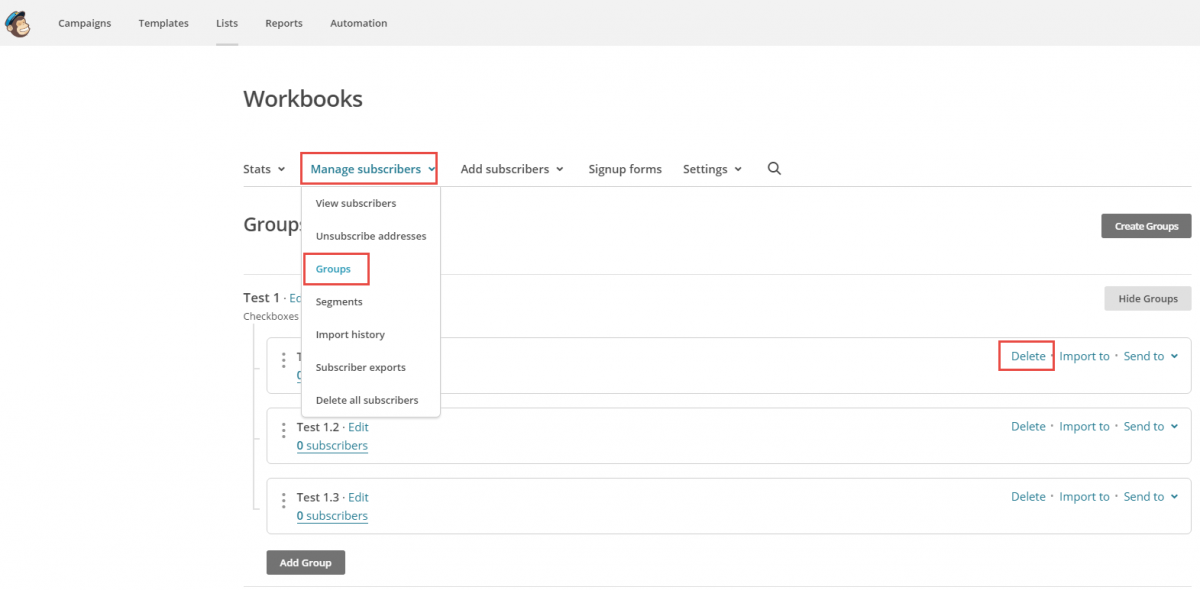
Task: Expand Send to for Test 1.2
Action: click(1151, 427)
